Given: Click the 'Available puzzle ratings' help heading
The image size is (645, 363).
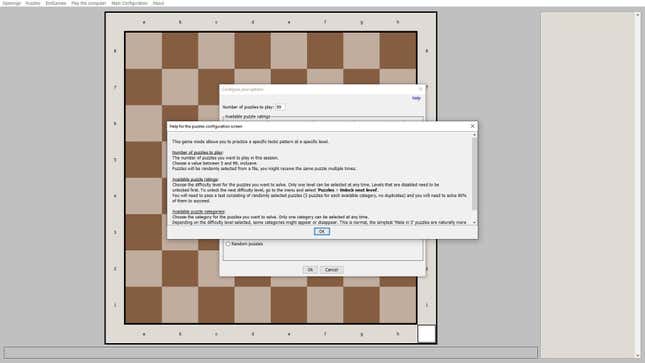Looking at the screenshot, I should pos(195,180).
